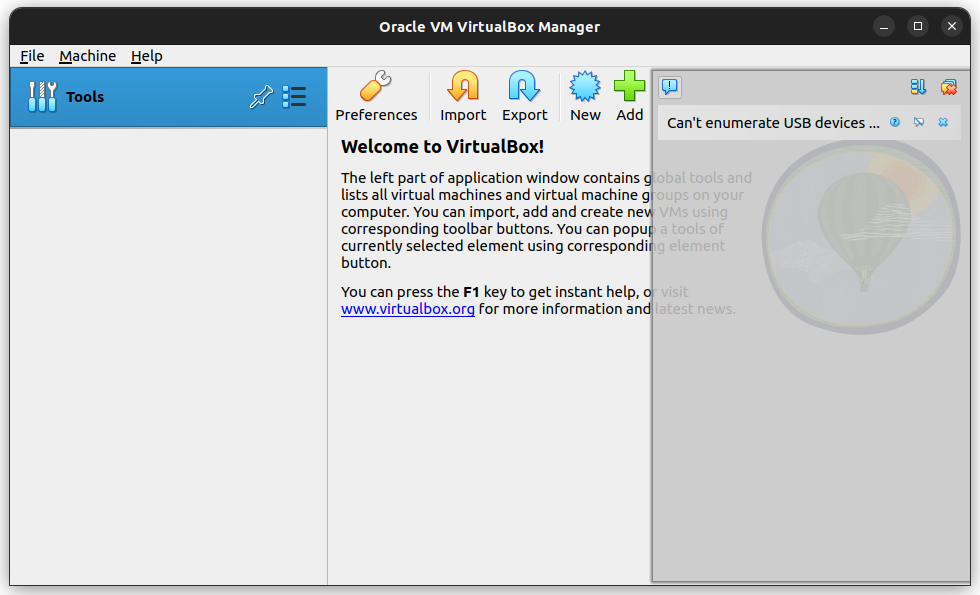This screenshot has width=980, height=595.
Task: Open the Preferences dialog
Action: coord(376,96)
